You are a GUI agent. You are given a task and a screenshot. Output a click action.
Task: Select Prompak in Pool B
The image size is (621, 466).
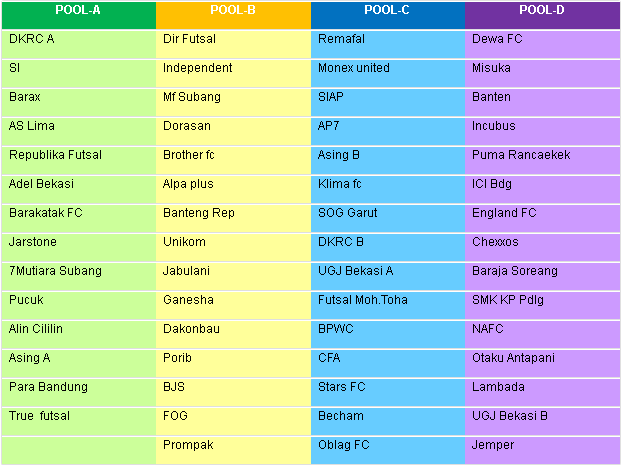tap(188, 445)
